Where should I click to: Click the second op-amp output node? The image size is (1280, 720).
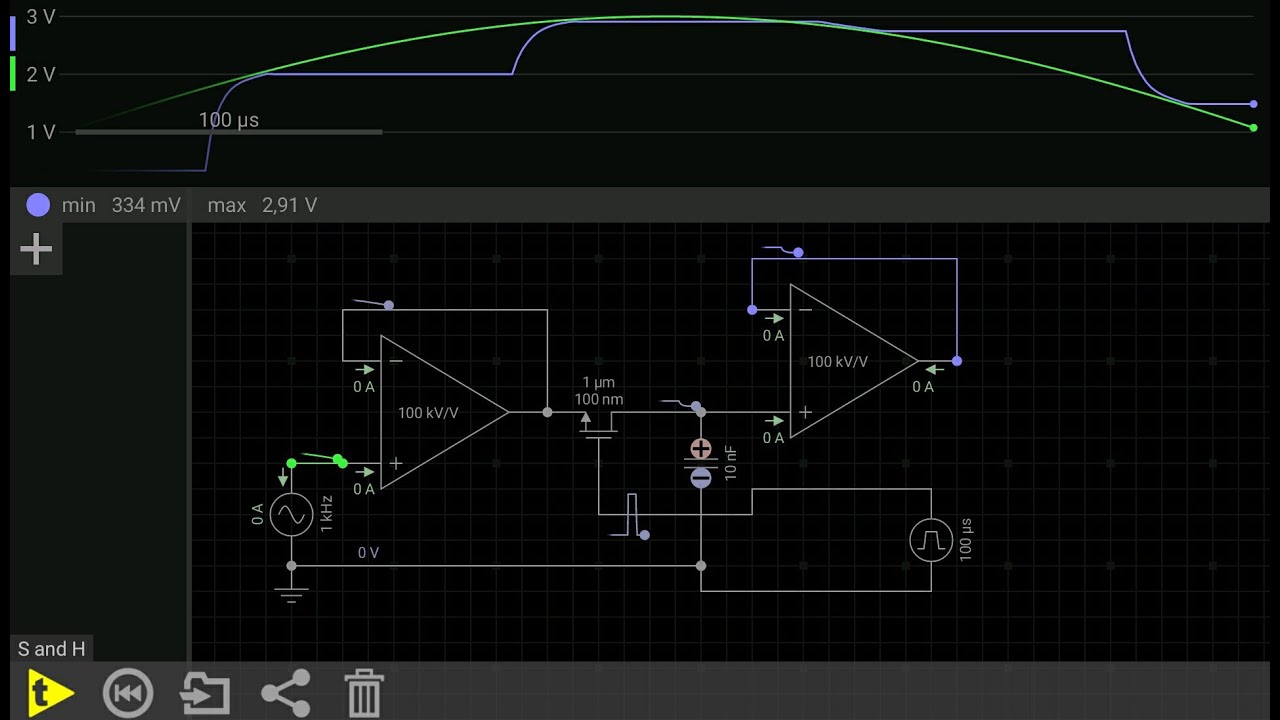957,361
